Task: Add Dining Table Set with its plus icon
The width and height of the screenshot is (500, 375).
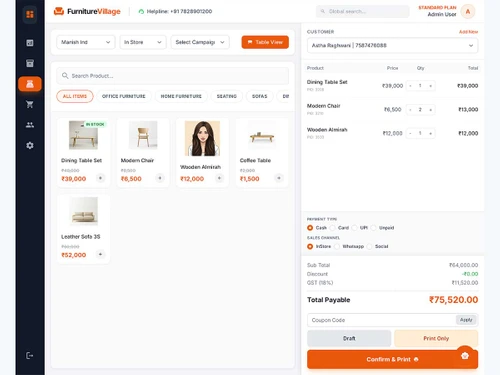Action: pyautogui.click(x=100, y=178)
